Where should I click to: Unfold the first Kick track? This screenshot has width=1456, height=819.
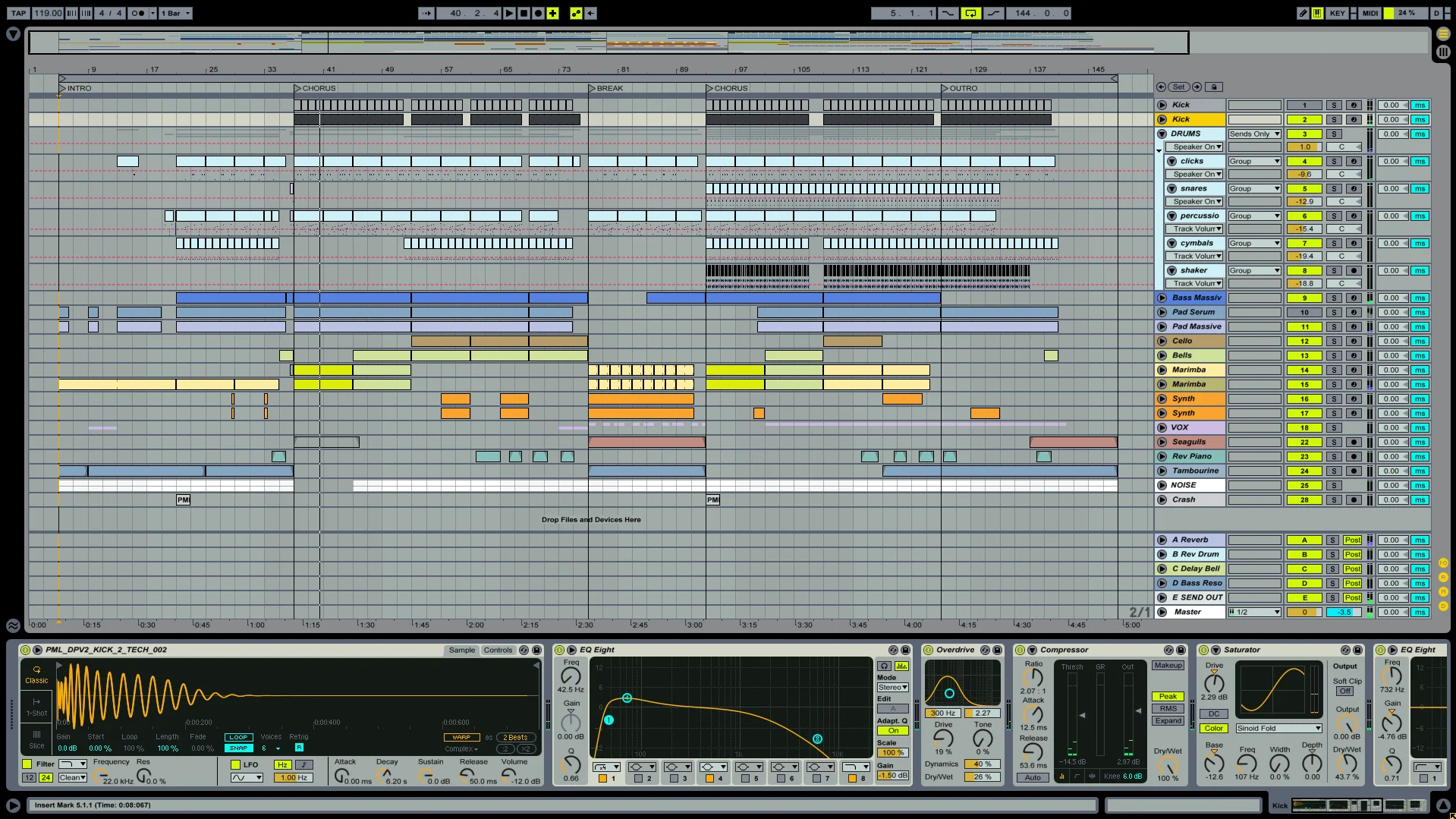pos(1162,105)
